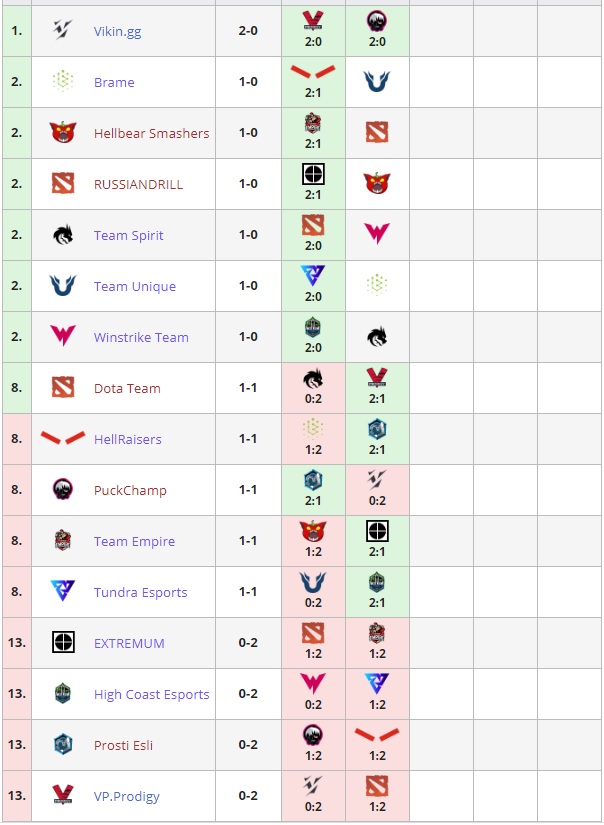
Task: Click the Team Spirit dragon logo beside its name
Action: [63, 235]
